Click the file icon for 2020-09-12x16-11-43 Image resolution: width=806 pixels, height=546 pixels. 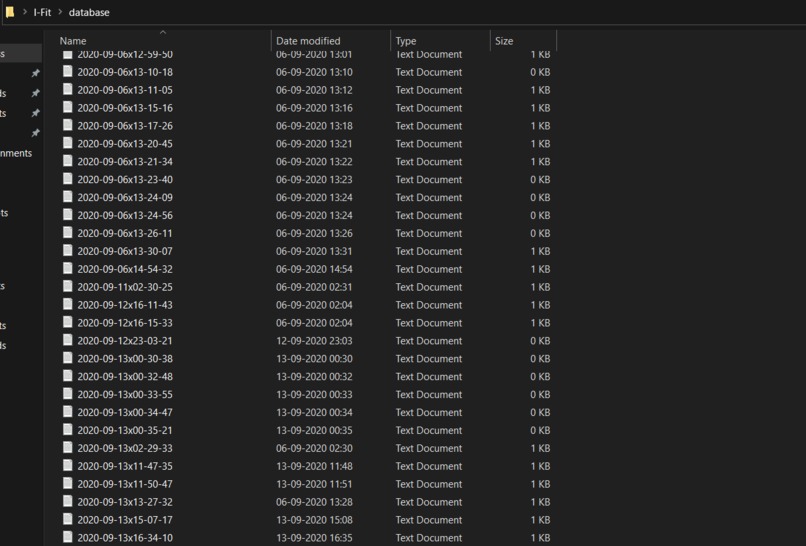(67, 304)
